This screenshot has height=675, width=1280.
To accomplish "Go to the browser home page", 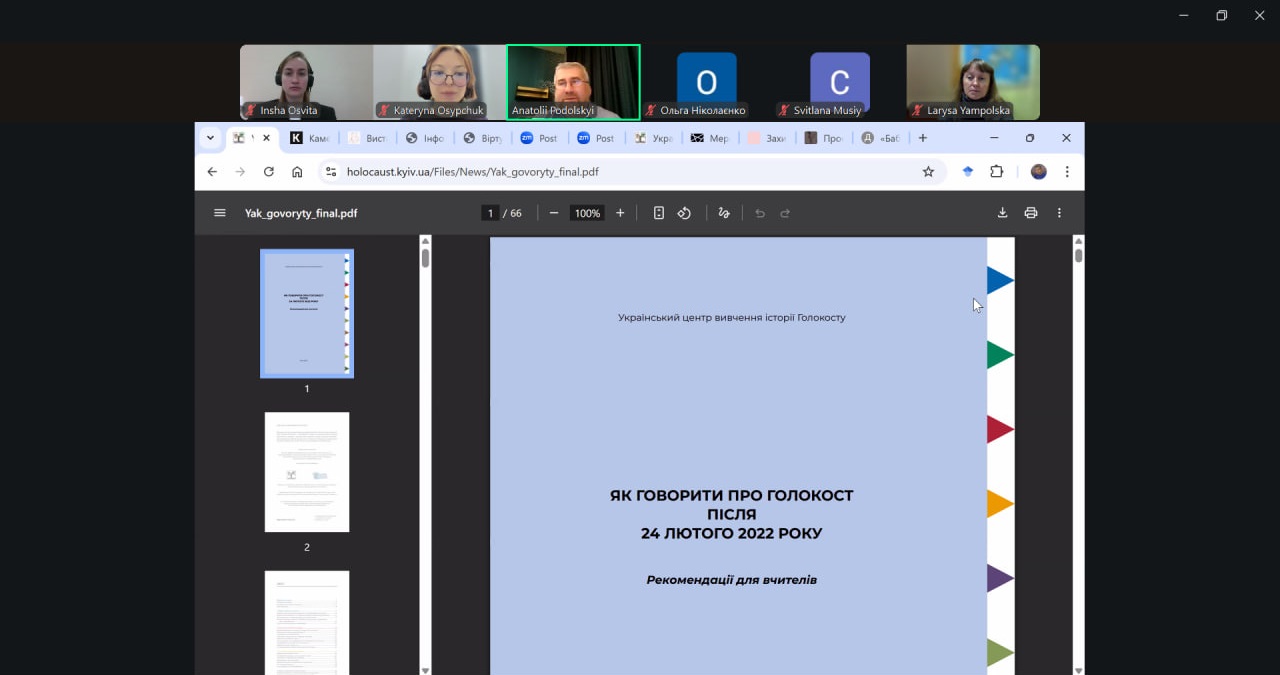I will click(x=297, y=172).
